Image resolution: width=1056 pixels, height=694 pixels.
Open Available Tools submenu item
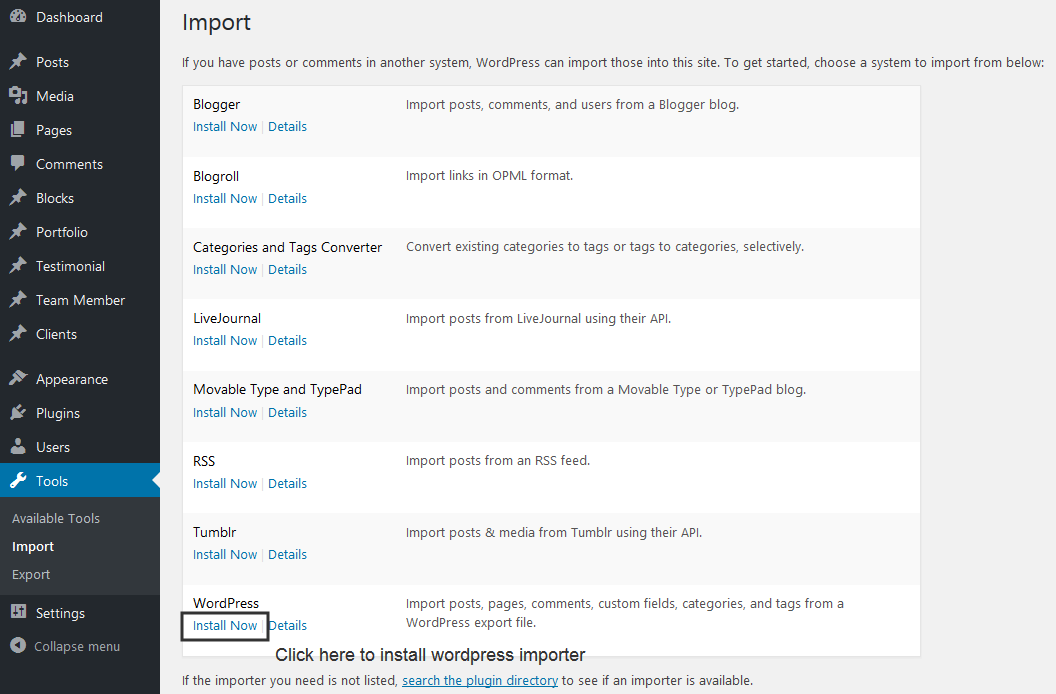click(56, 518)
